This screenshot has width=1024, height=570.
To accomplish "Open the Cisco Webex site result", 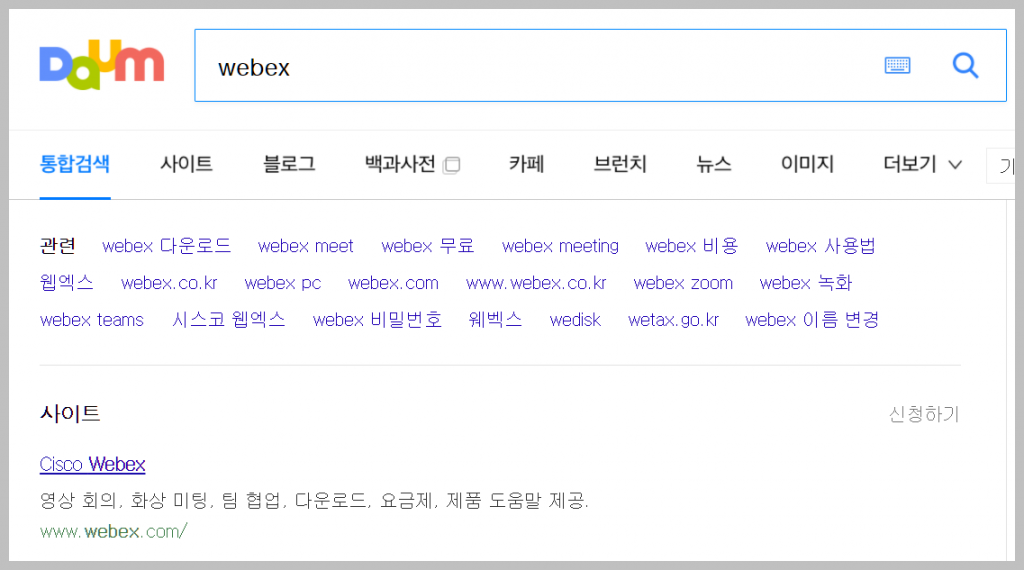I will pos(93,464).
